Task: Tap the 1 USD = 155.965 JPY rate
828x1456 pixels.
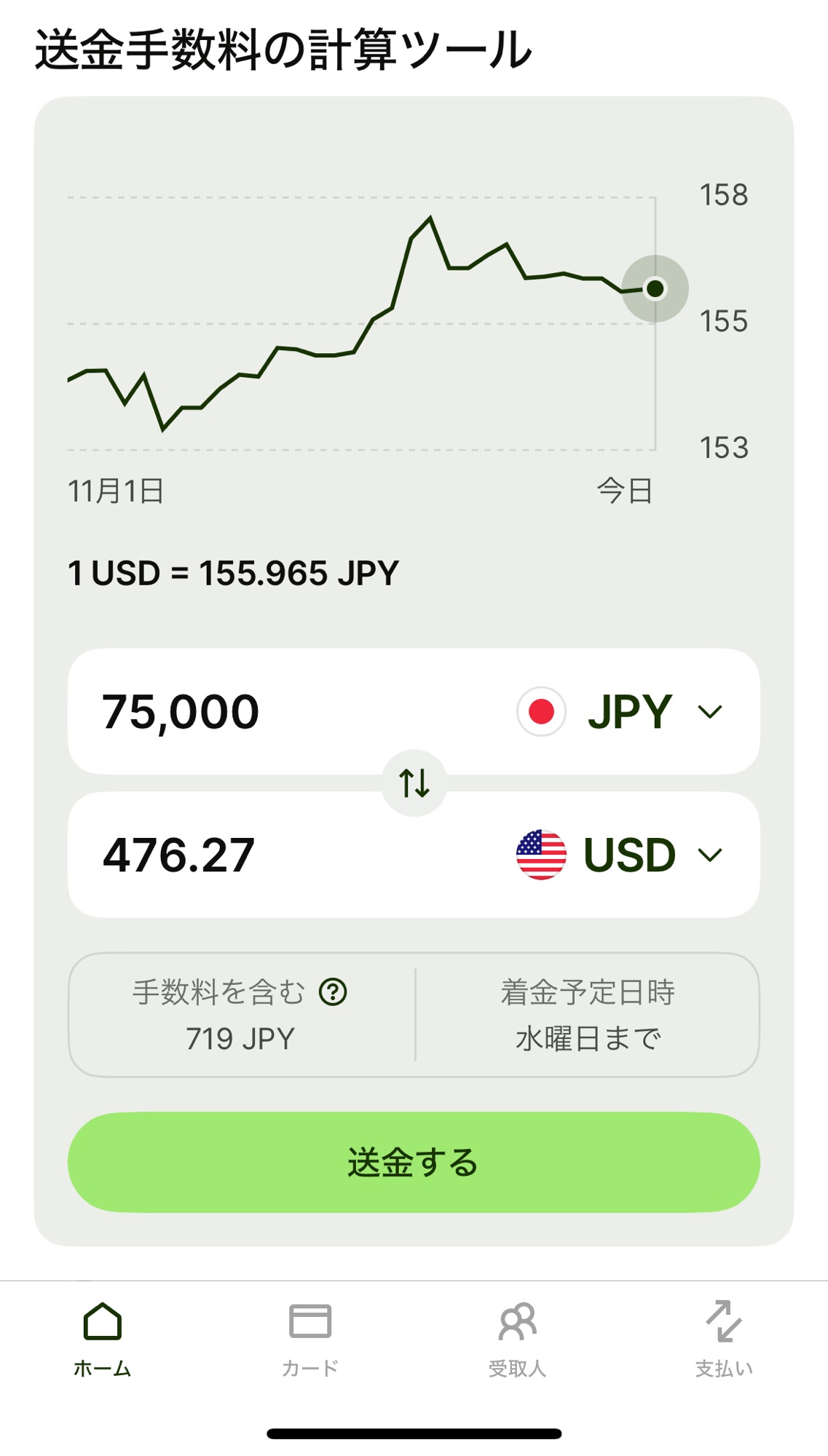Action: coord(233,573)
